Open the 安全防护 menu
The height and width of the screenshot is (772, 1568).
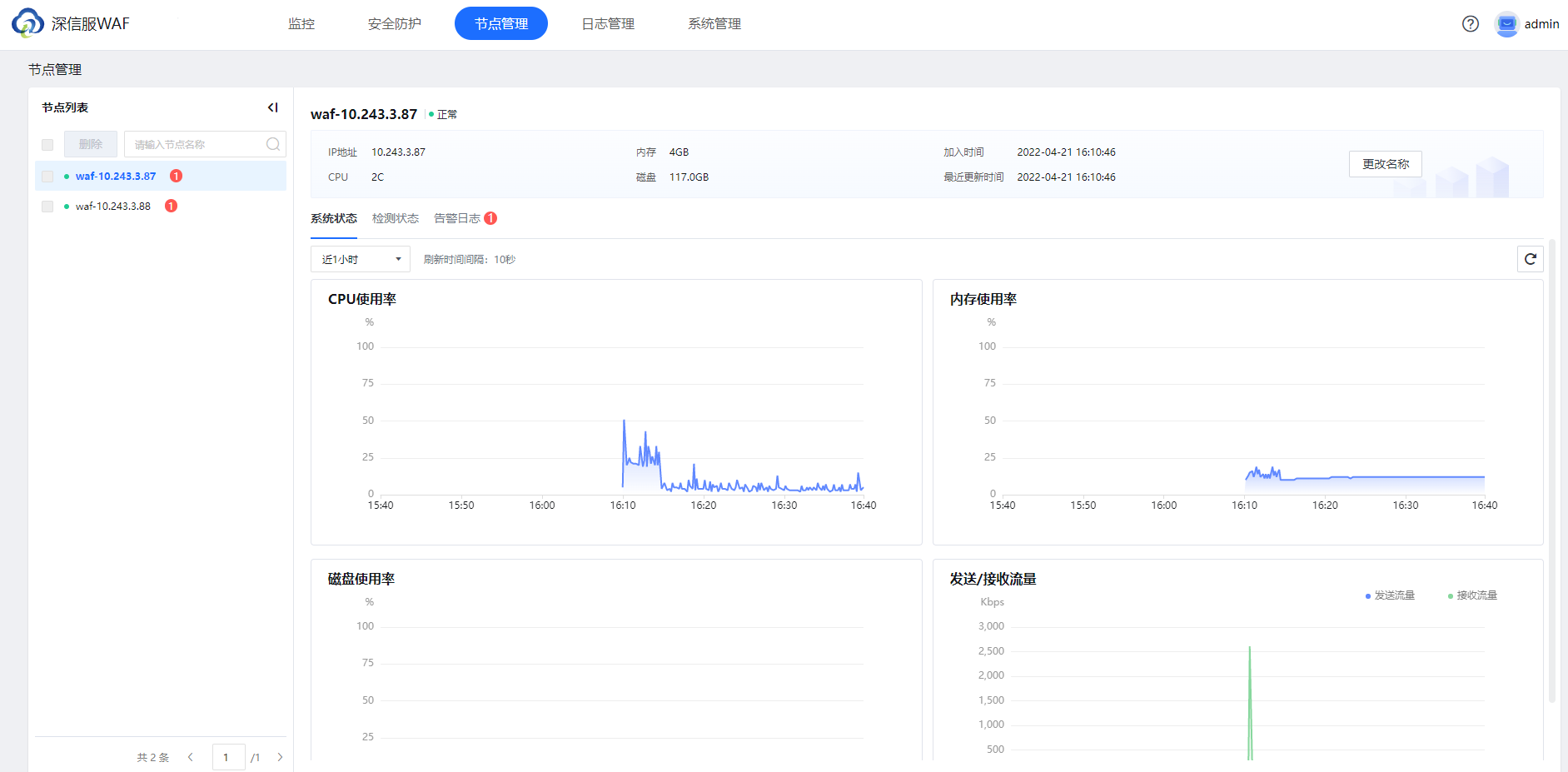tap(394, 24)
